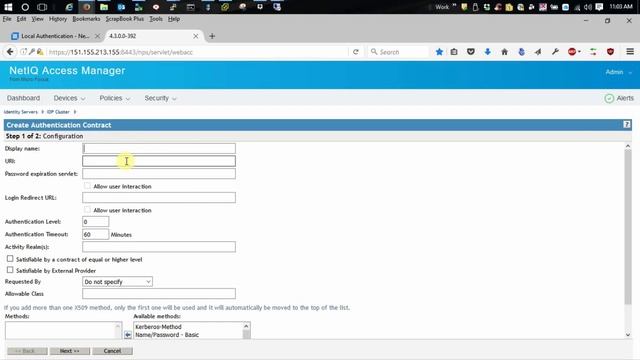640x360 pixels.
Task: Focus the URI input field
Action: [159, 161]
